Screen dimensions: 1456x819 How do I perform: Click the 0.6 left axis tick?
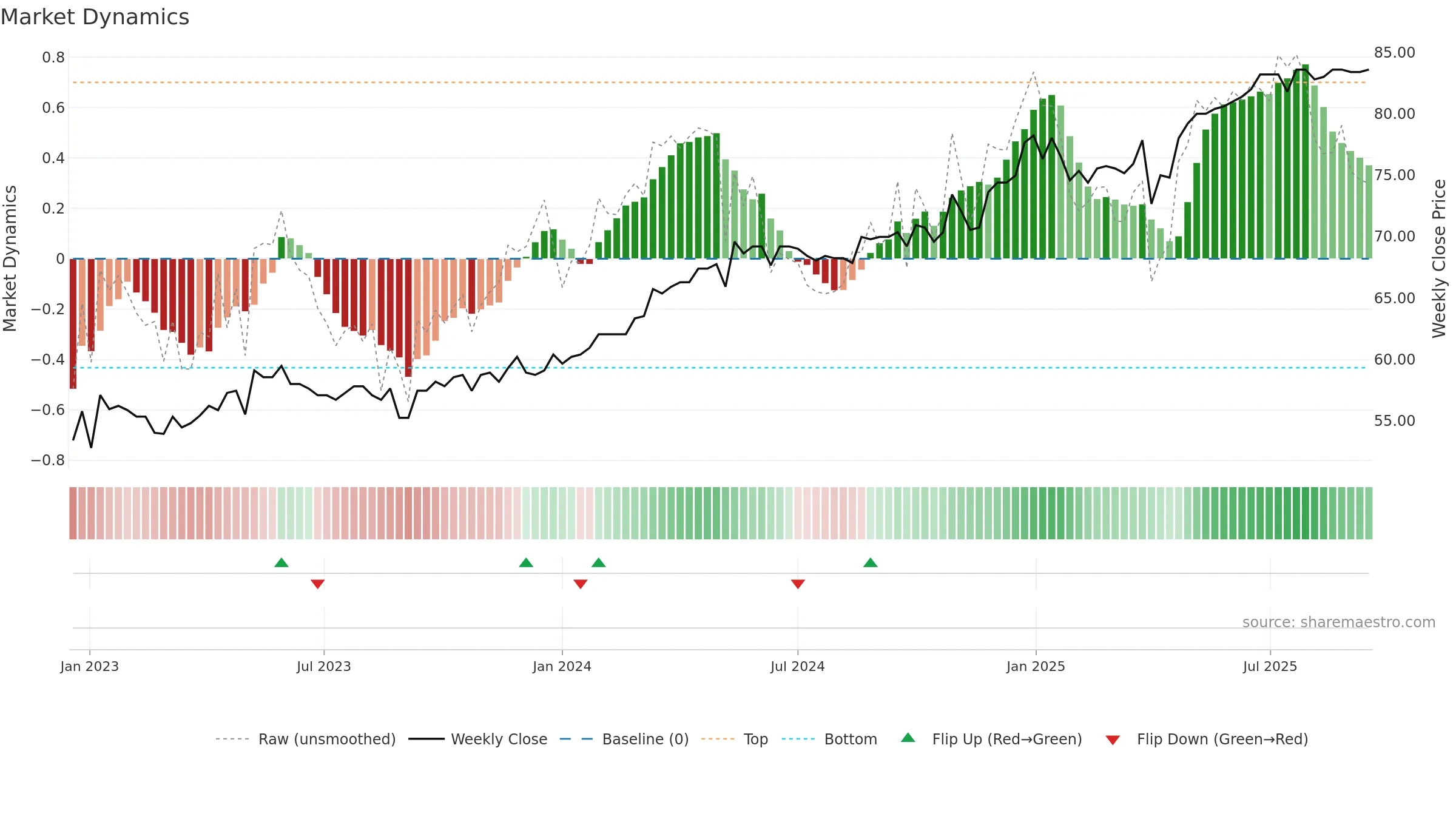(x=53, y=108)
